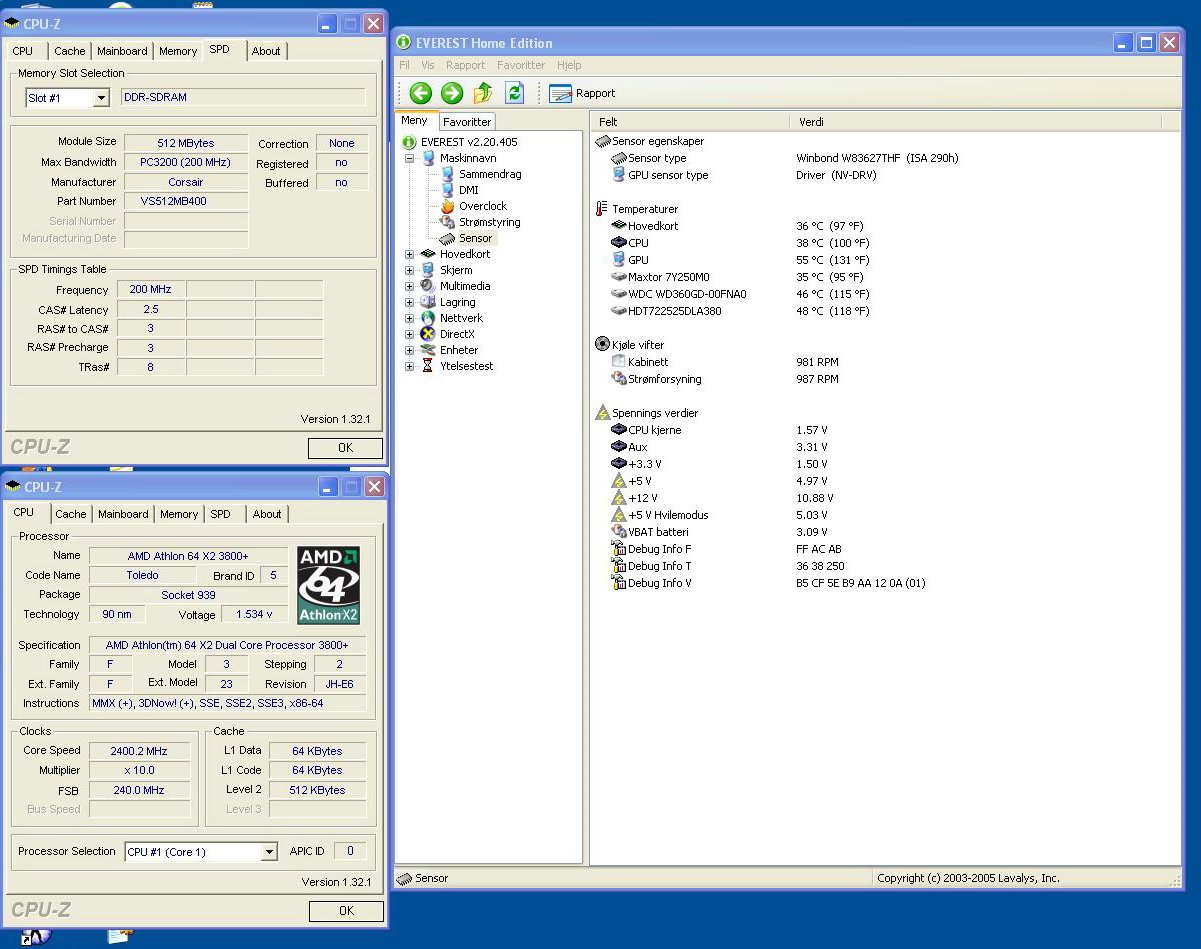Open the Rapport report button

(x=582, y=93)
